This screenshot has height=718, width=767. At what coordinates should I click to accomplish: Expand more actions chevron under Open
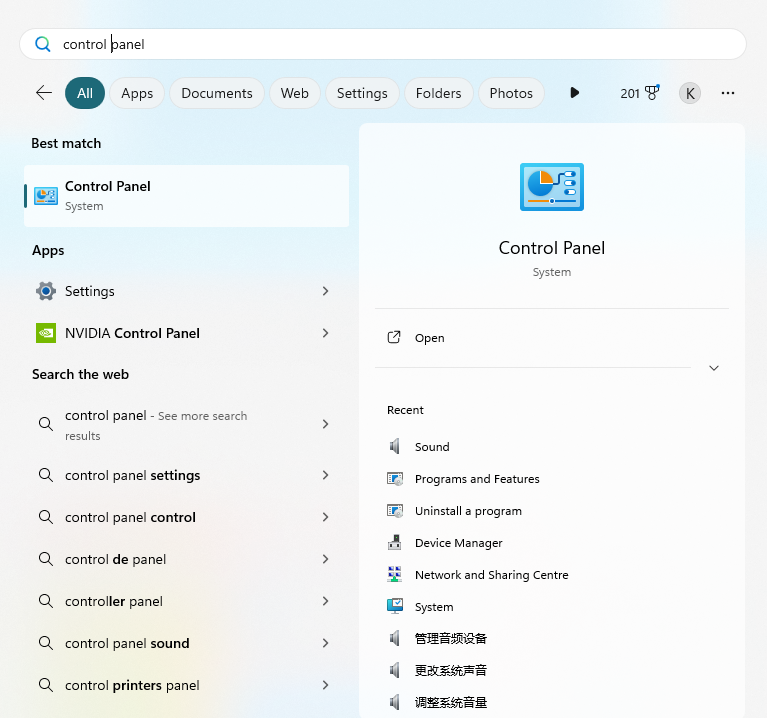714,368
